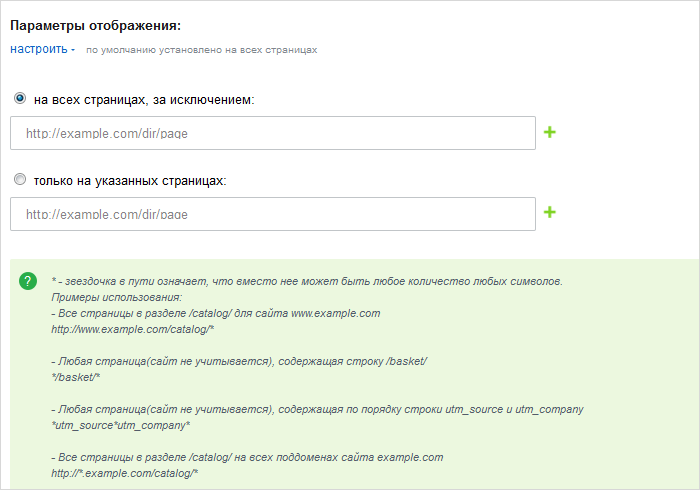Click the 'на всех страницах, за исключением:' label text
Viewport: 700px width, 490px height.
[x=144, y=100]
